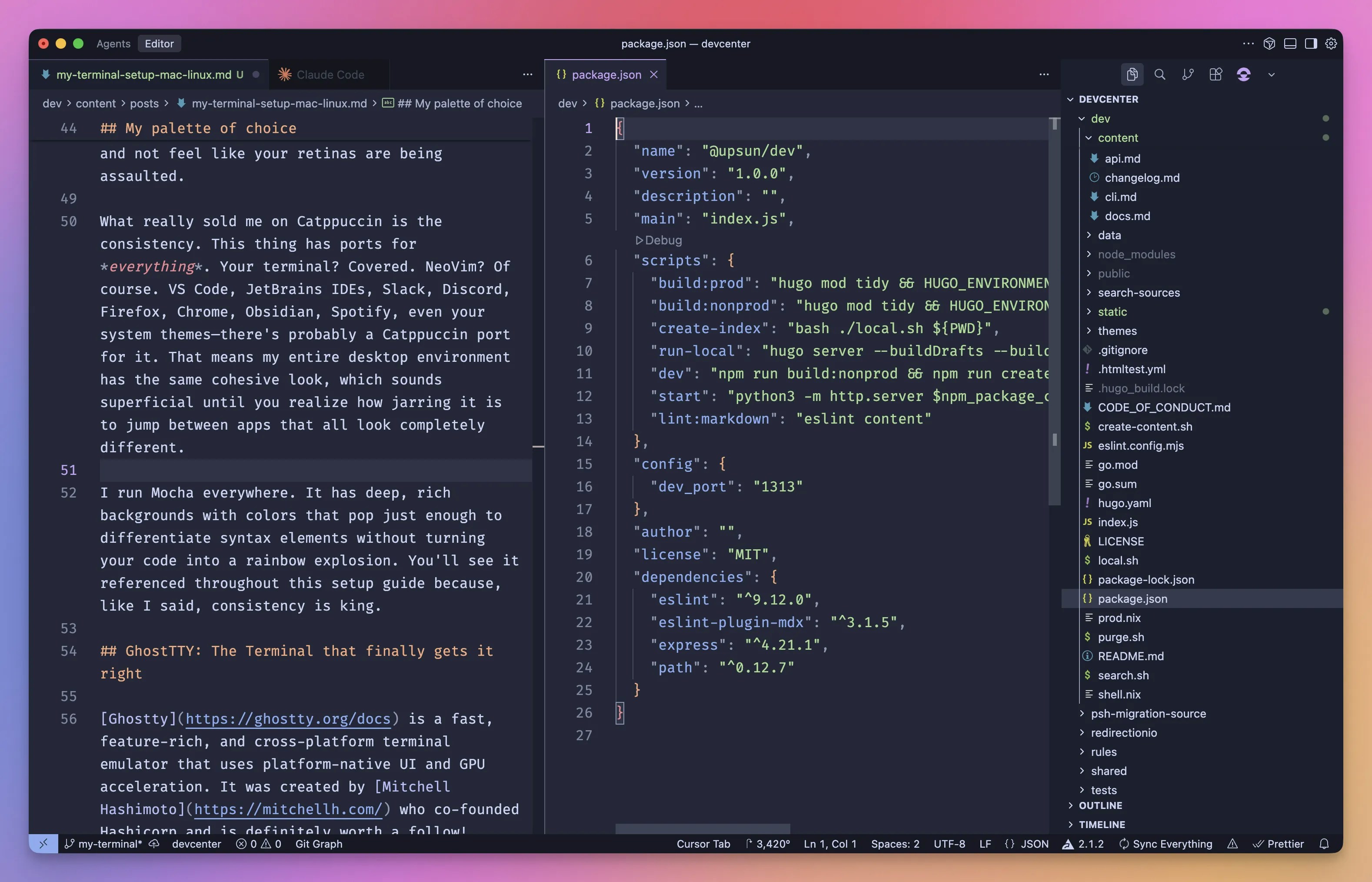The height and width of the screenshot is (882, 1372).
Task: Switch to Agents mode
Action: click(113, 43)
